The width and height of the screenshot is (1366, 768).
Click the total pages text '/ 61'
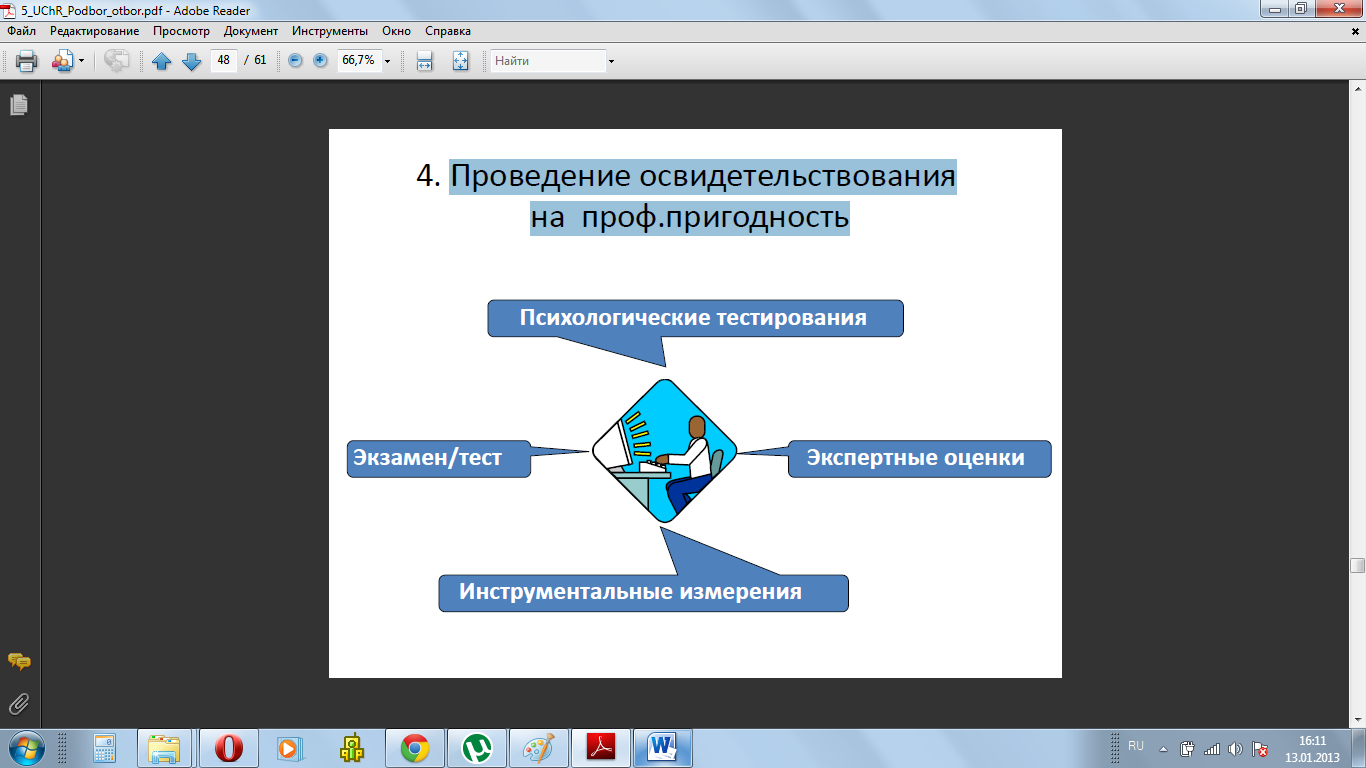point(255,60)
